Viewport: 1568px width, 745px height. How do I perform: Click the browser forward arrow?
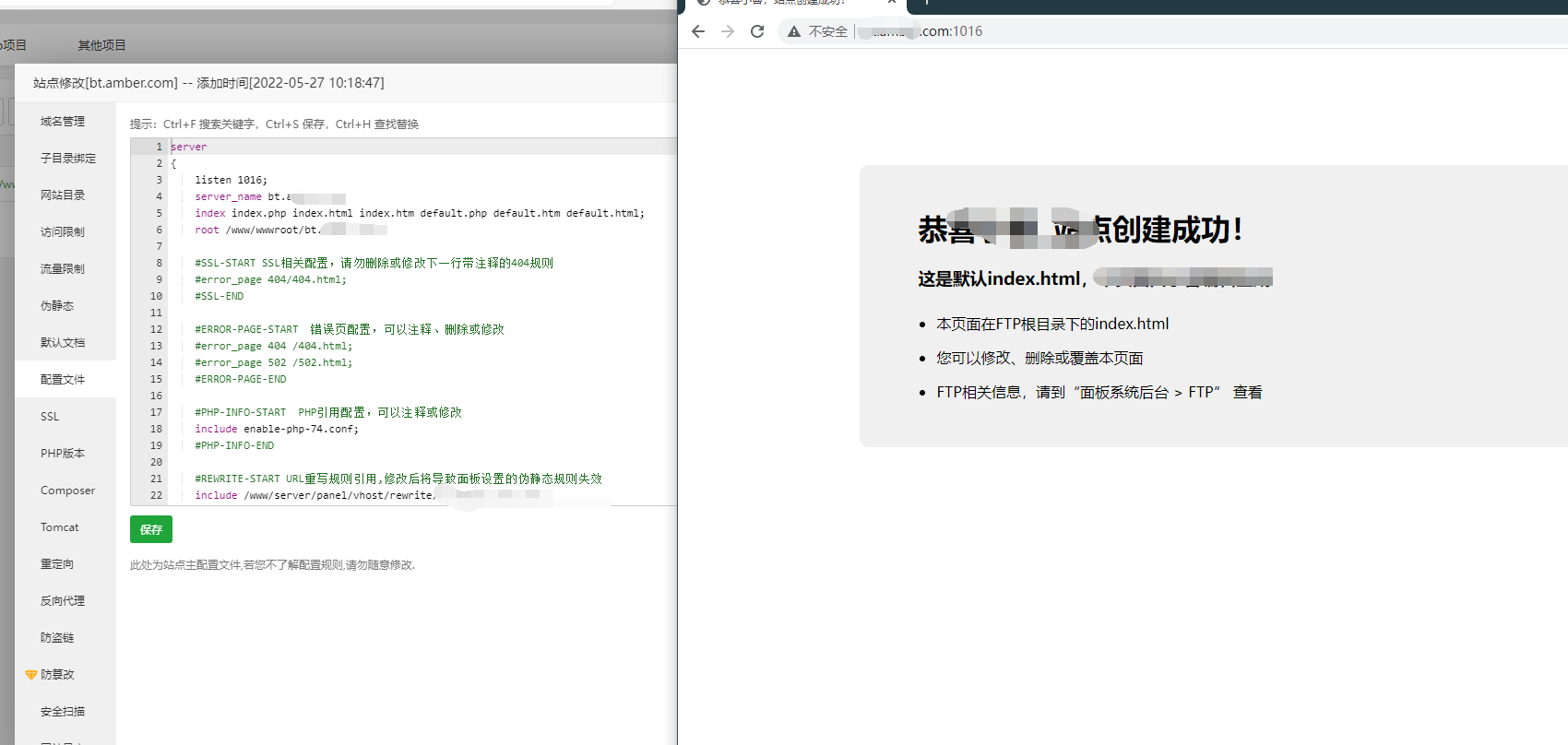point(728,31)
